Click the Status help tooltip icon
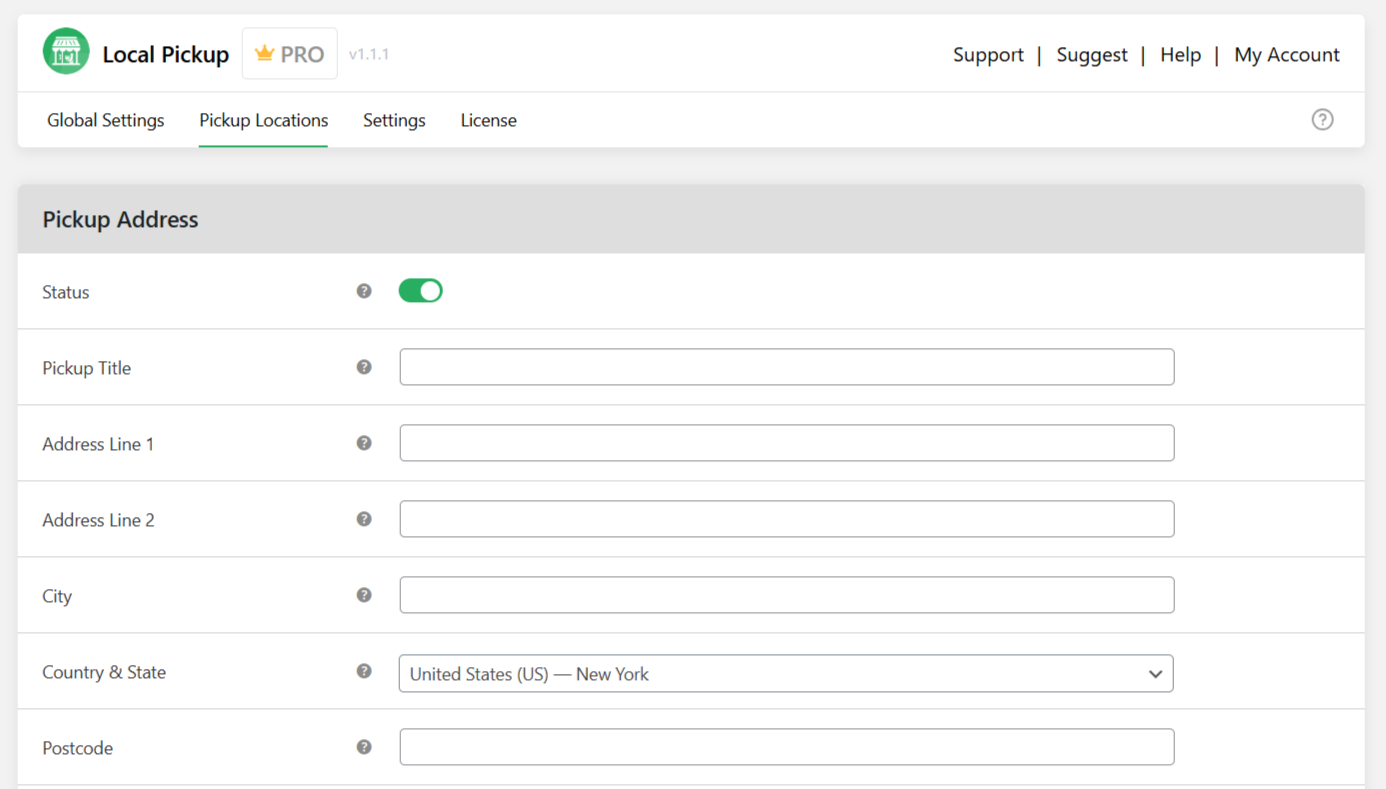Image resolution: width=1386 pixels, height=789 pixels. [364, 291]
